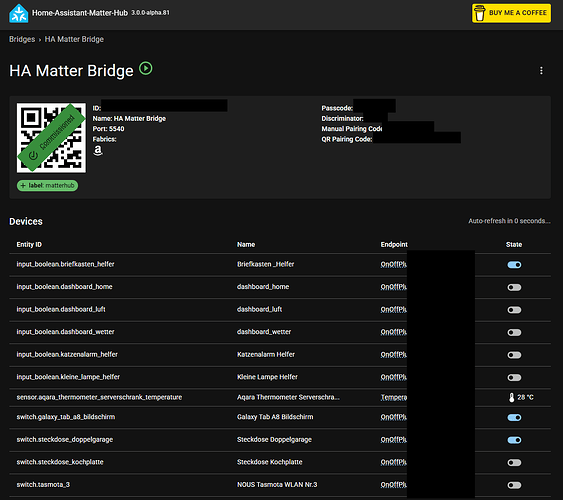Toggle the Steckdose Doppelgarage state switch

[514, 440]
